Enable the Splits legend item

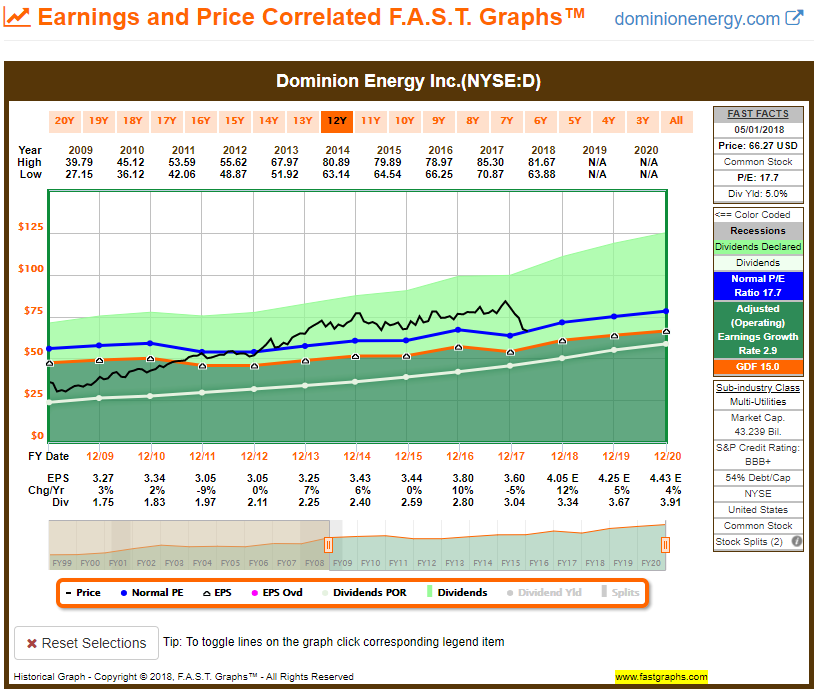(x=620, y=592)
